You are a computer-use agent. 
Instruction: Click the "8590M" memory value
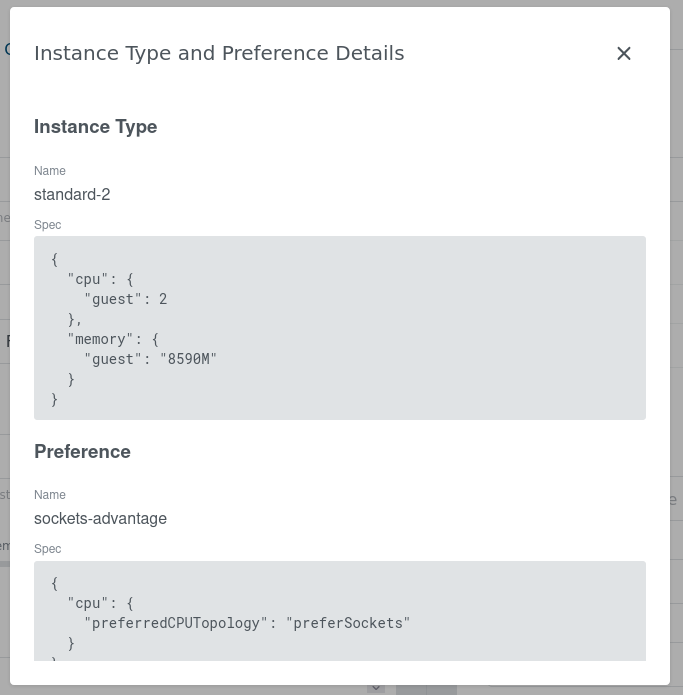click(x=188, y=359)
